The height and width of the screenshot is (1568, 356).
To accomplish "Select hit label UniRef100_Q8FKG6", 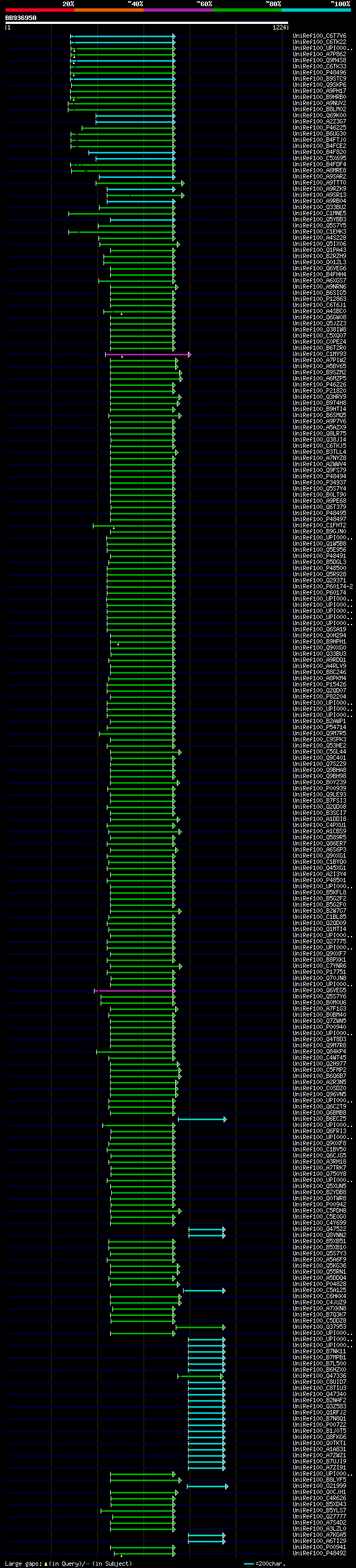I will (319, 1437).
